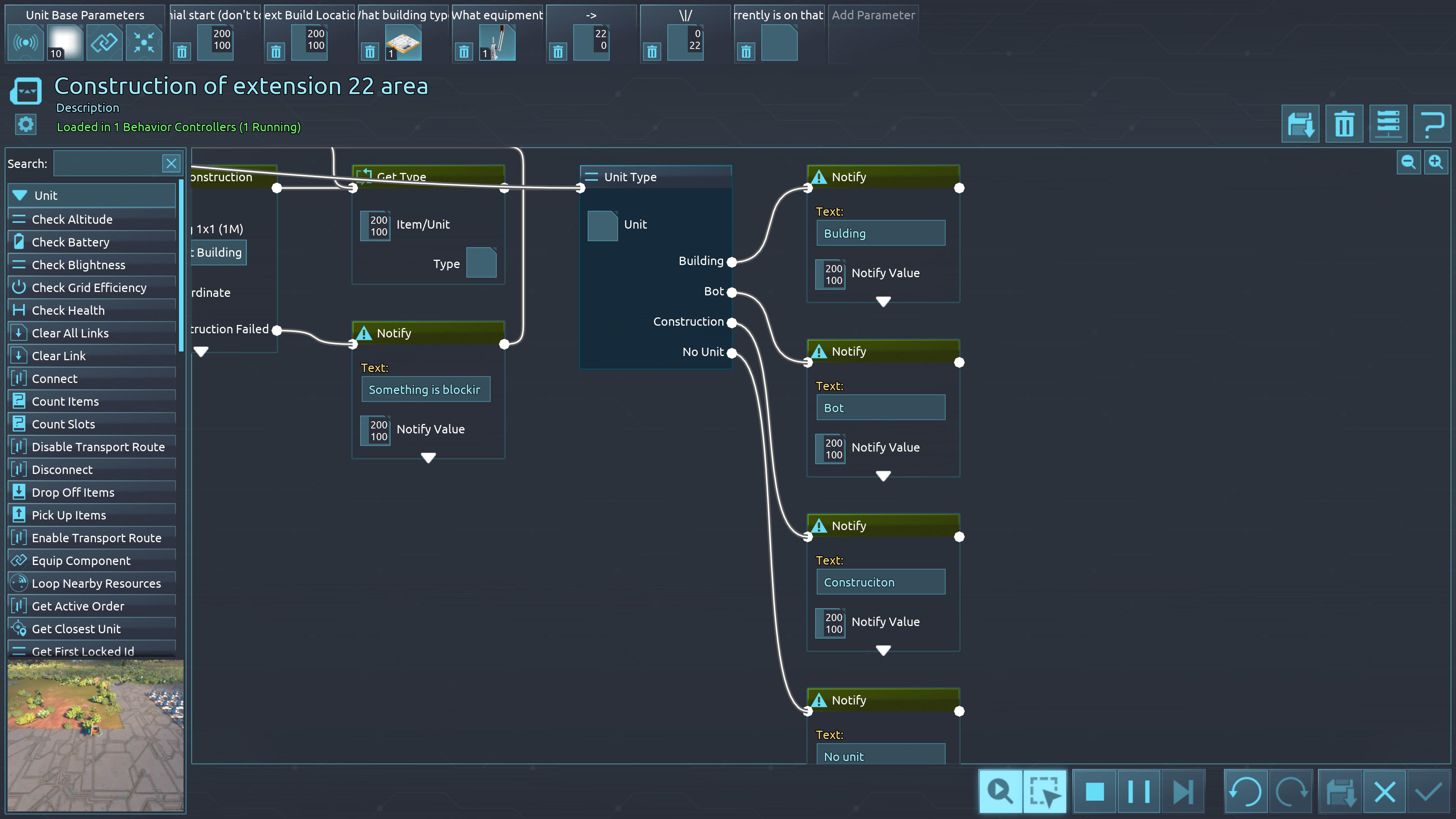
Task: Click the instruction list scrollbar
Action: tap(181, 266)
